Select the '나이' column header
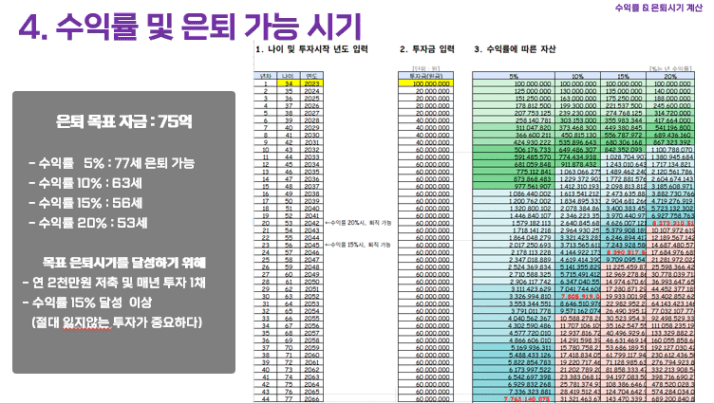This screenshot has width=714, height=404. (289, 76)
